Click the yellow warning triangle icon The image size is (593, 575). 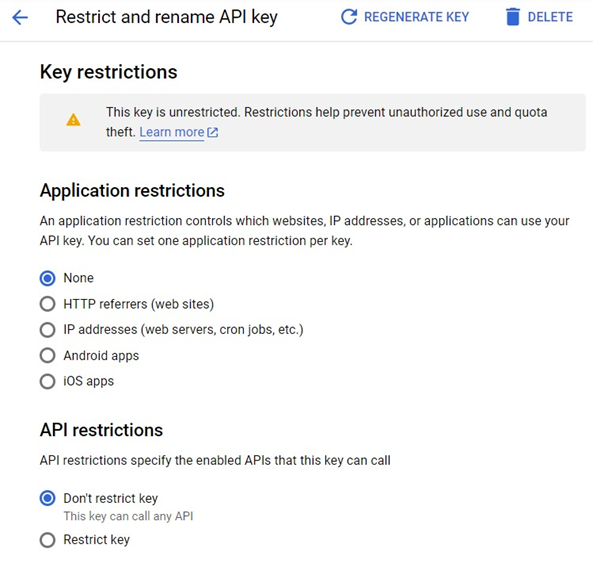pyautogui.click(x=73, y=120)
